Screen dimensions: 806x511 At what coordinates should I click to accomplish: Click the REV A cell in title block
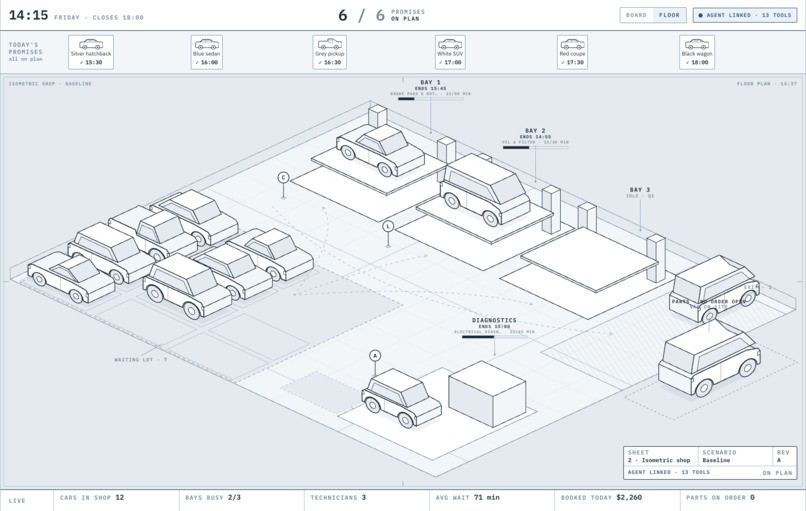(784, 457)
